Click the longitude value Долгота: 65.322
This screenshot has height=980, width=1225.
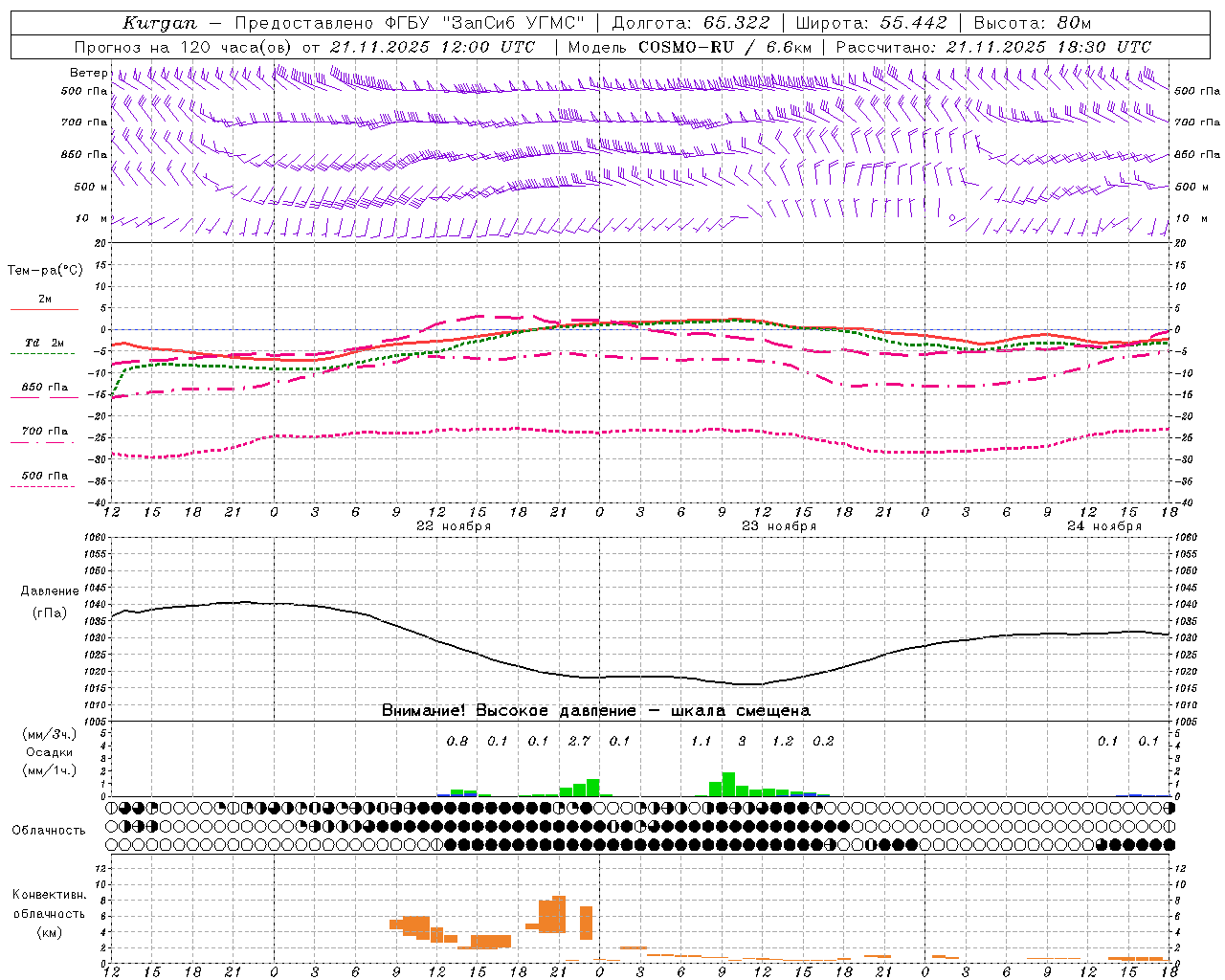tap(691, 23)
